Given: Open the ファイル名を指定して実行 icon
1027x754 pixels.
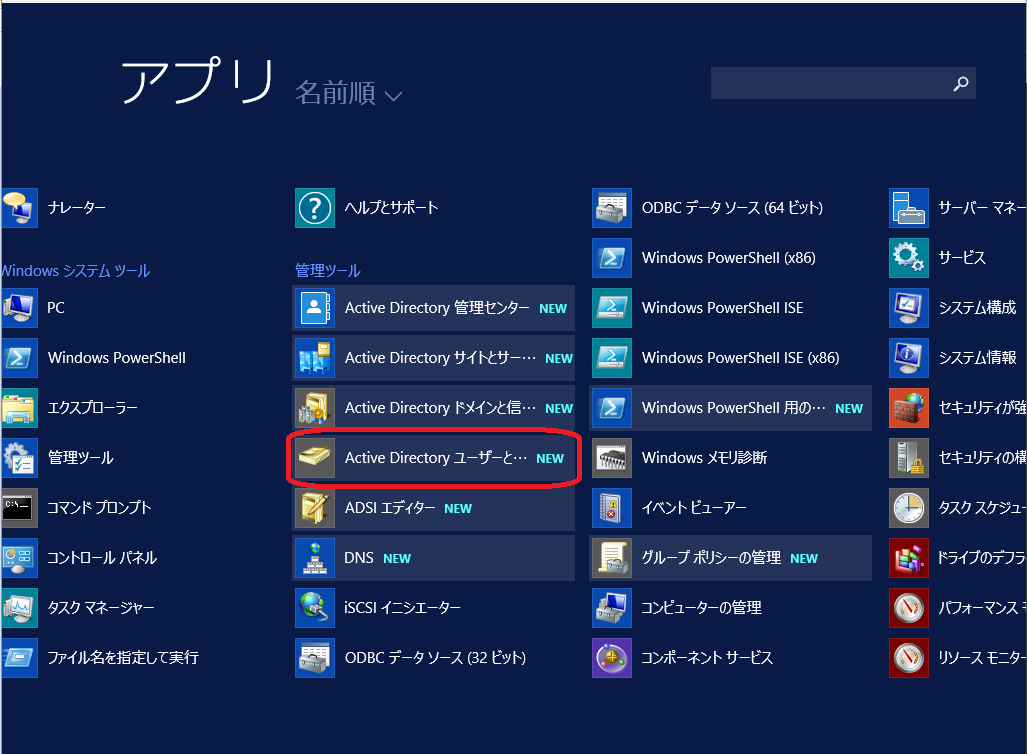Looking at the screenshot, I should (x=19, y=658).
